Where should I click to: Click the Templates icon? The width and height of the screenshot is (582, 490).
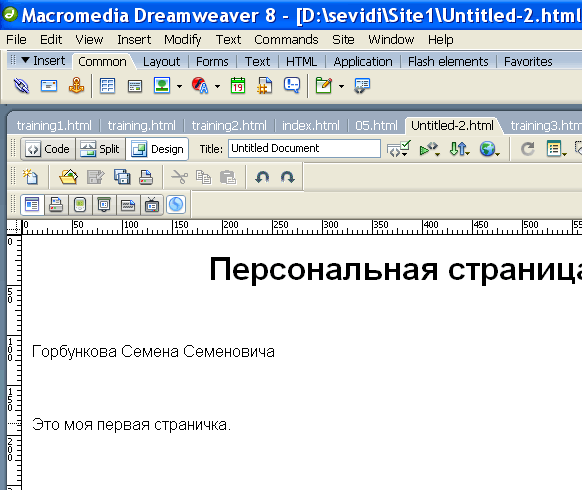click(323, 85)
